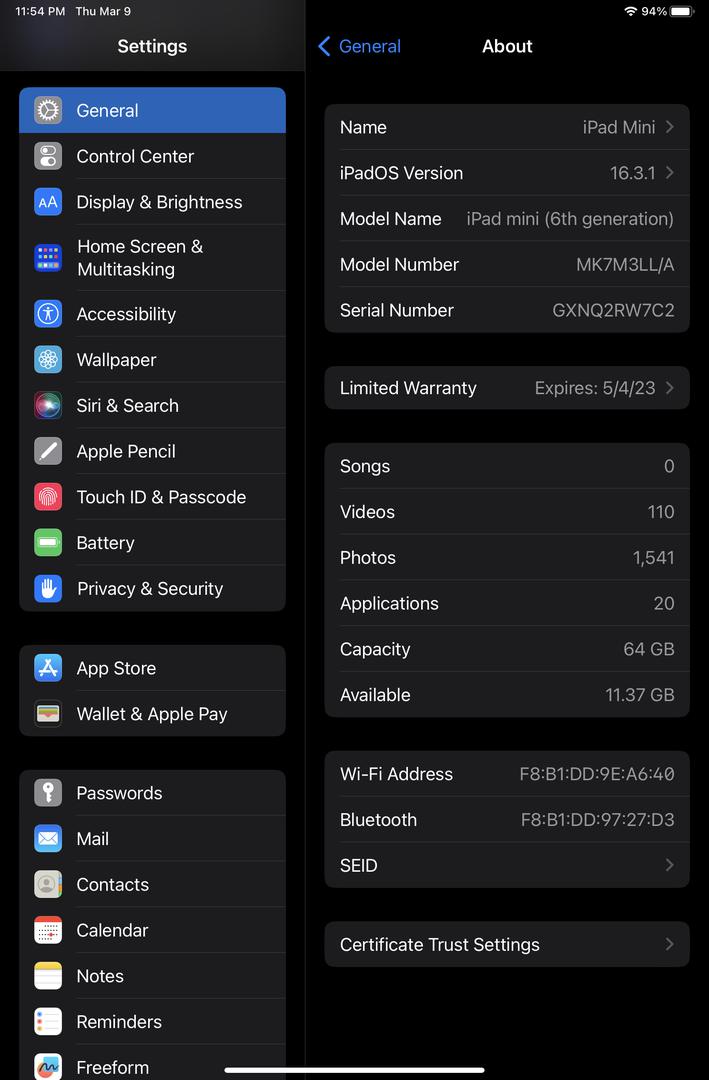Image resolution: width=709 pixels, height=1080 pixels.
Task: Tap the Notes icon
Action: point(48,976)
